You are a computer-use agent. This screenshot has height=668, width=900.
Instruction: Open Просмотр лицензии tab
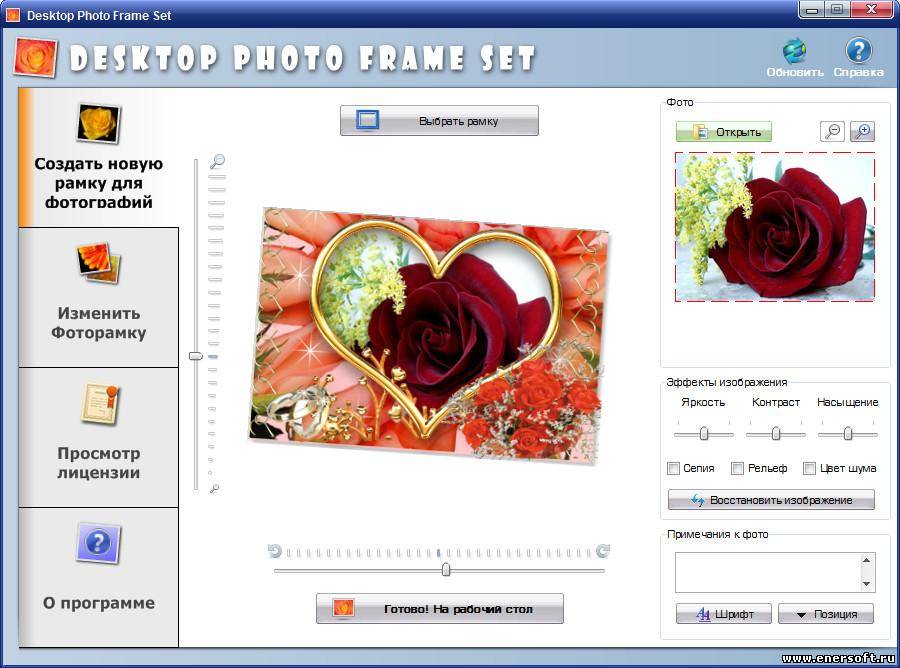click(x=99, y=437)
